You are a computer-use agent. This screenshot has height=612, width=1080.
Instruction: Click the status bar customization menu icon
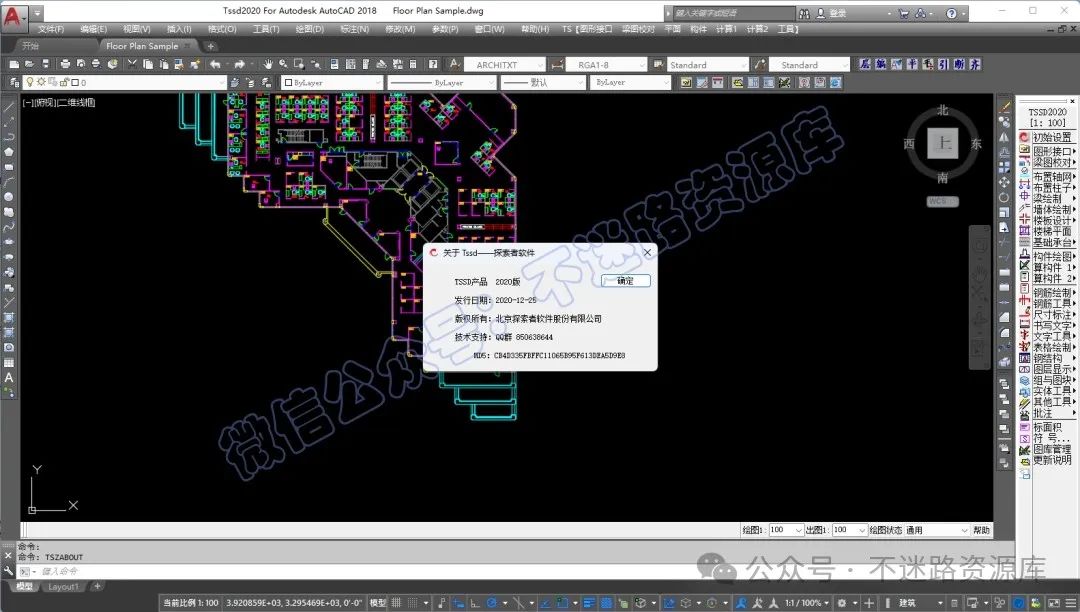pos(1069,603)
